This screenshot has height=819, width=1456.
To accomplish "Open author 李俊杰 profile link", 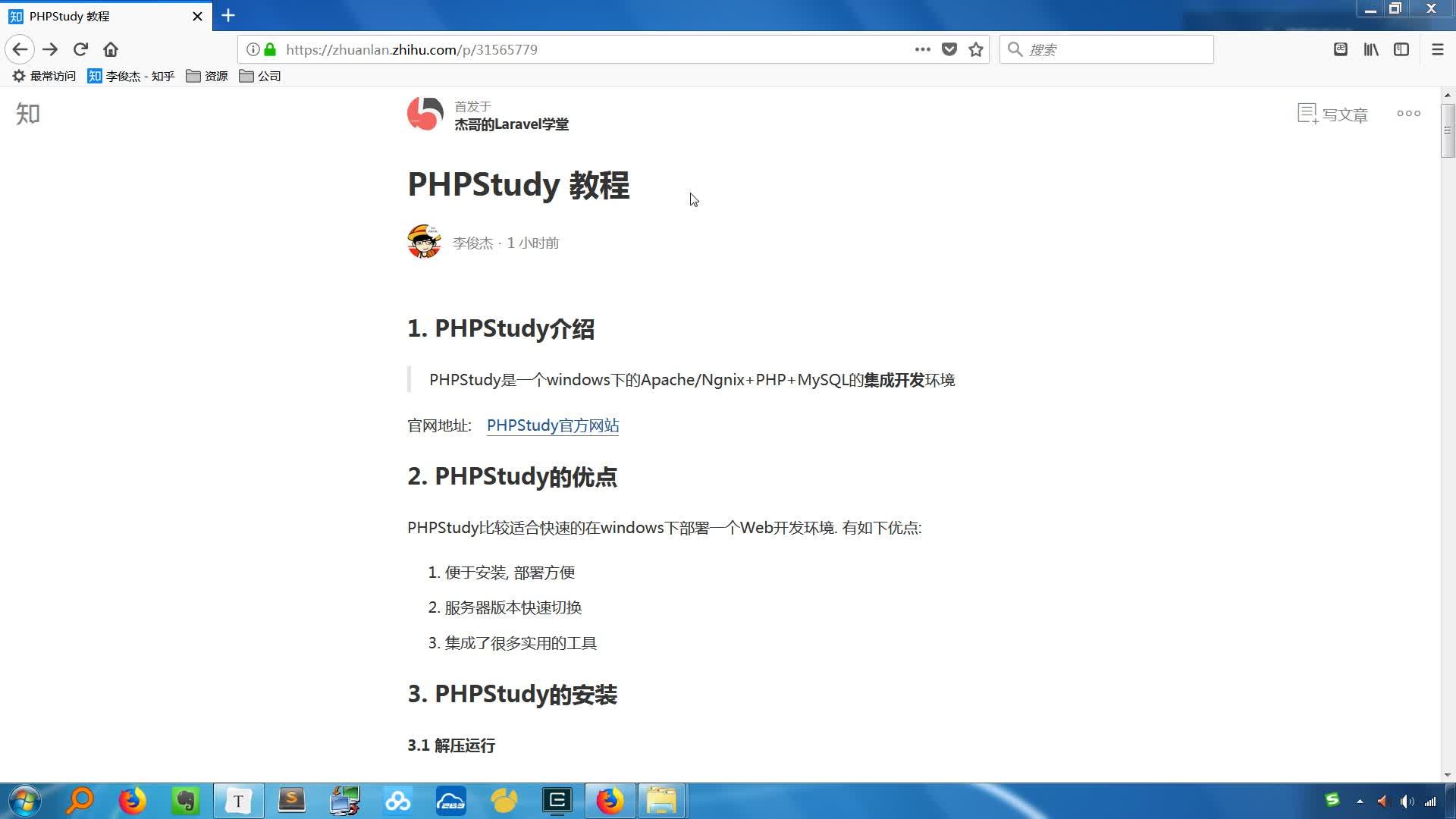I will point(472,243).
